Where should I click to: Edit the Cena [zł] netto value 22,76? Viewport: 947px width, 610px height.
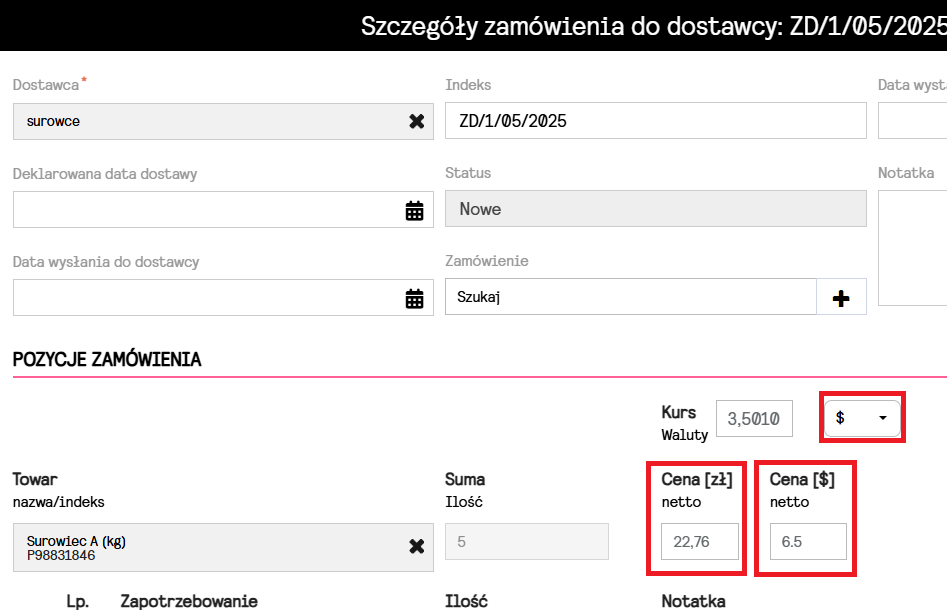pyautogui.click(x=699, y=542)
